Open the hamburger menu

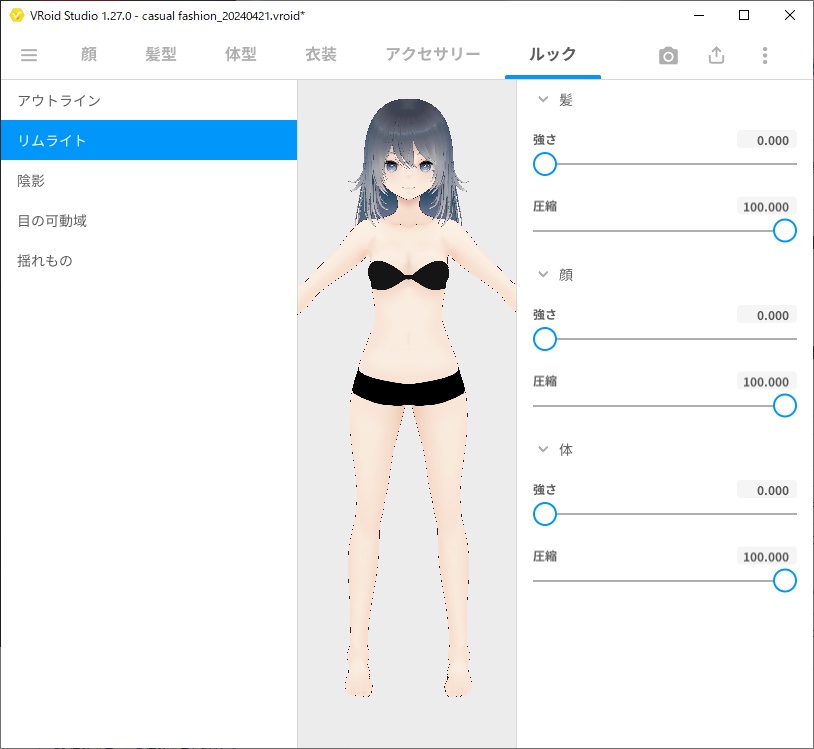click(x=29, y=55)
